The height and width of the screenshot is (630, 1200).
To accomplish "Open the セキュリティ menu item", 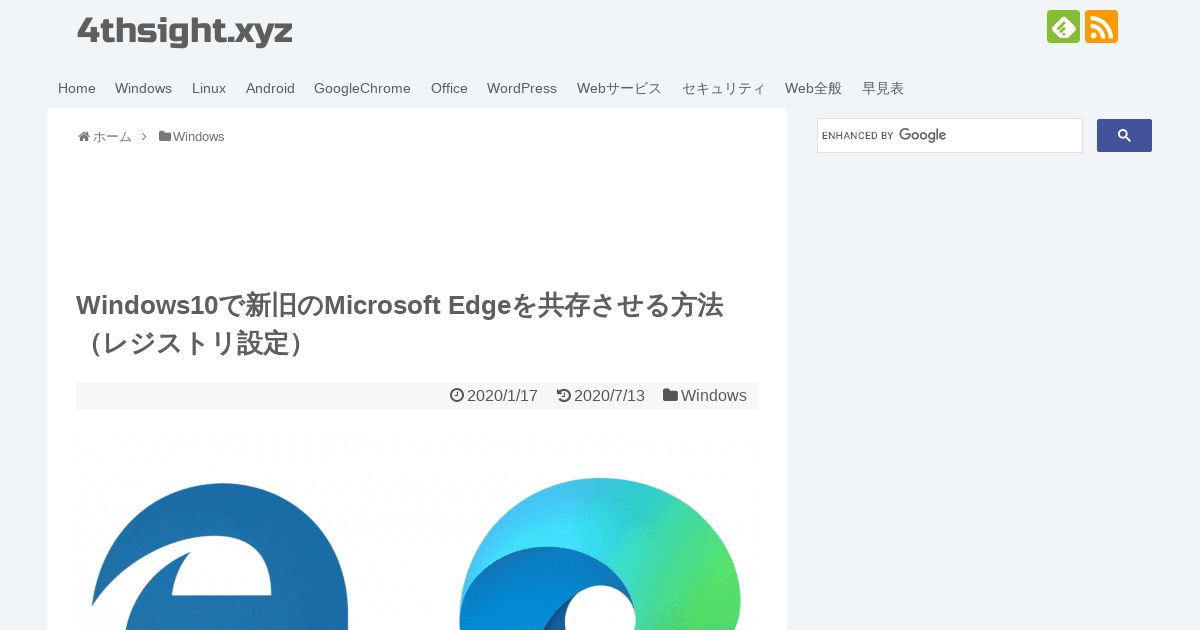I will 724,88.
